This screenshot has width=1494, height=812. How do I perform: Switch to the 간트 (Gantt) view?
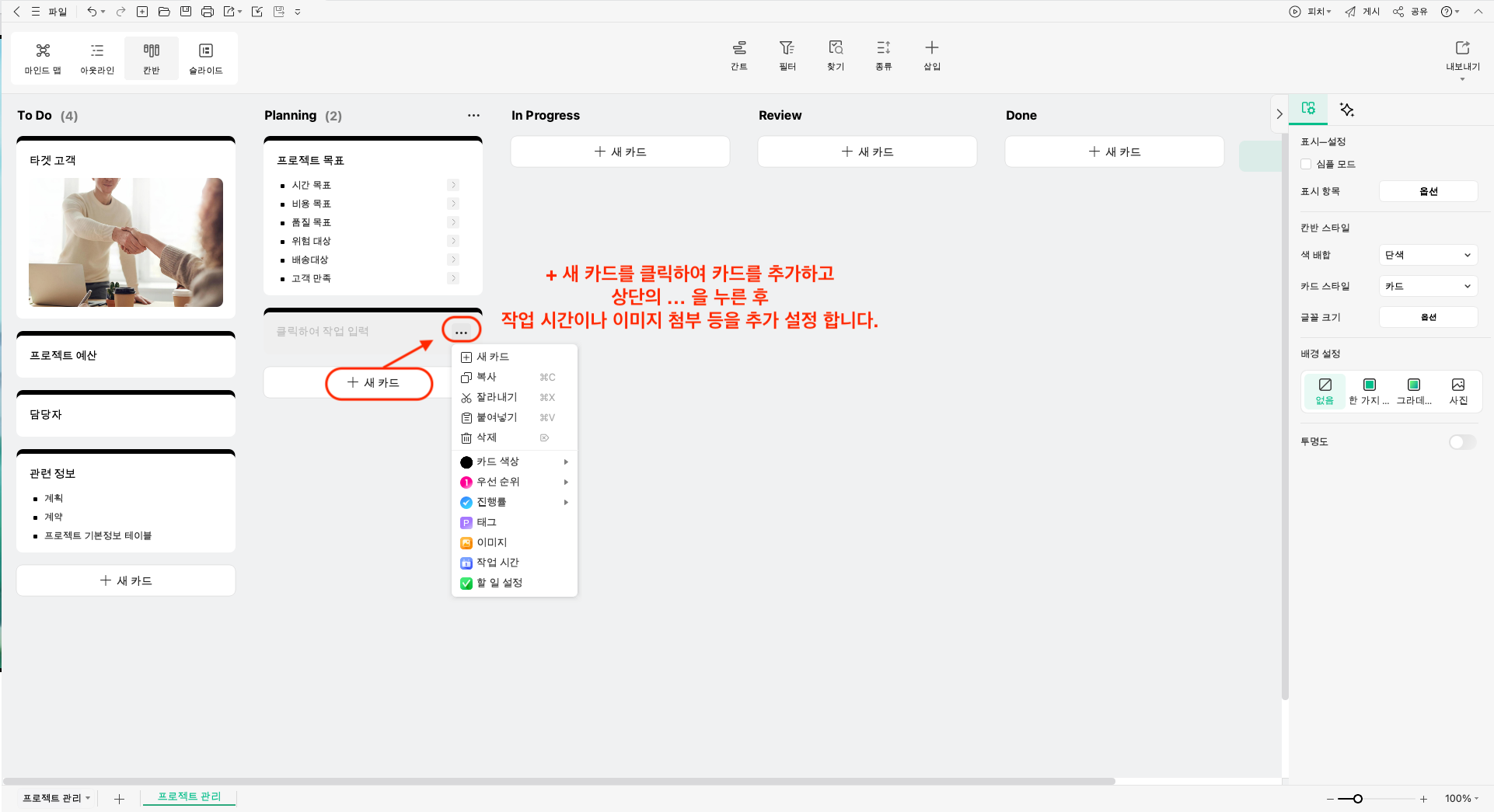coord(738,55)
